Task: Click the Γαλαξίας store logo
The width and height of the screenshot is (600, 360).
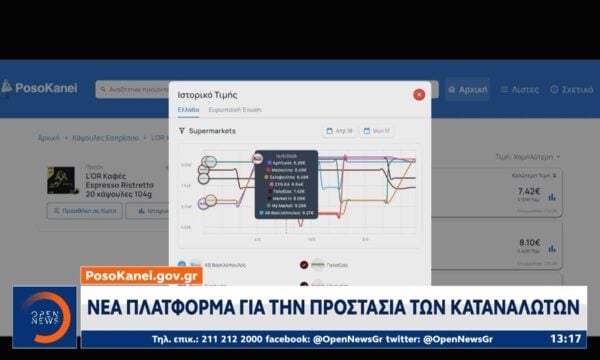Action: click(x=318, y=265)
